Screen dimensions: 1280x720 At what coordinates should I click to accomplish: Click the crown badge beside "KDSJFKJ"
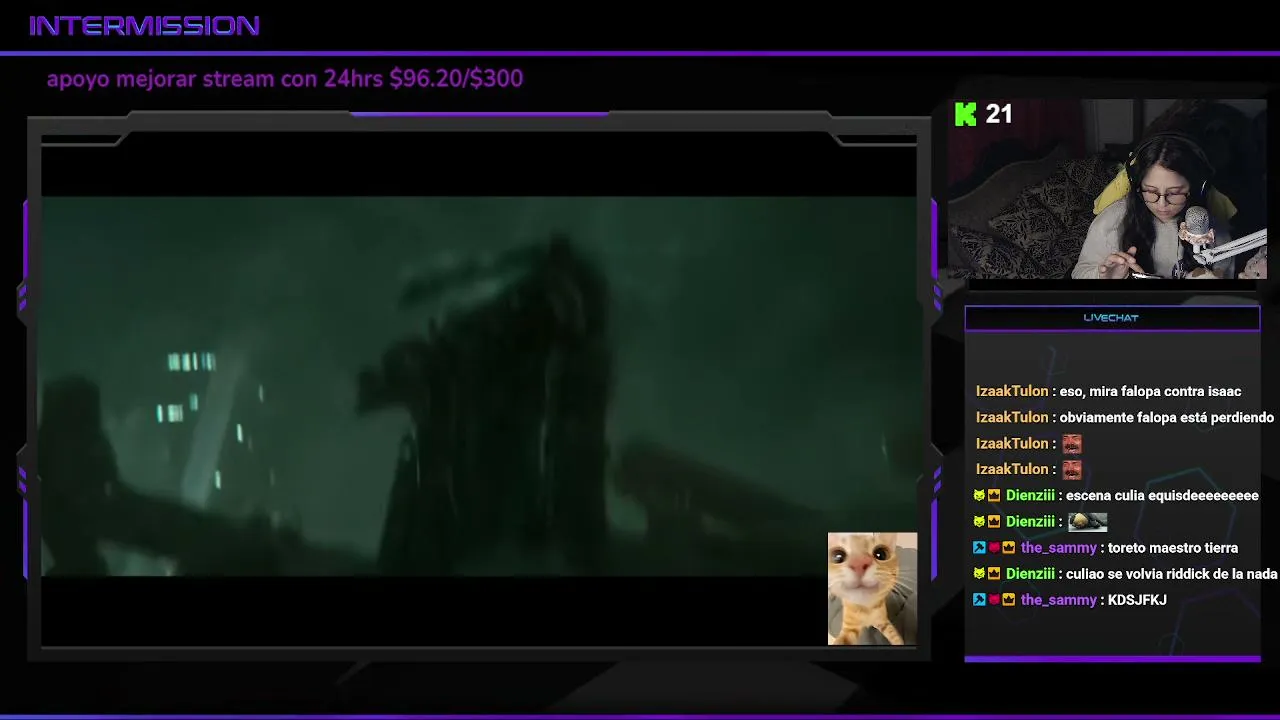coord(1009,600)
